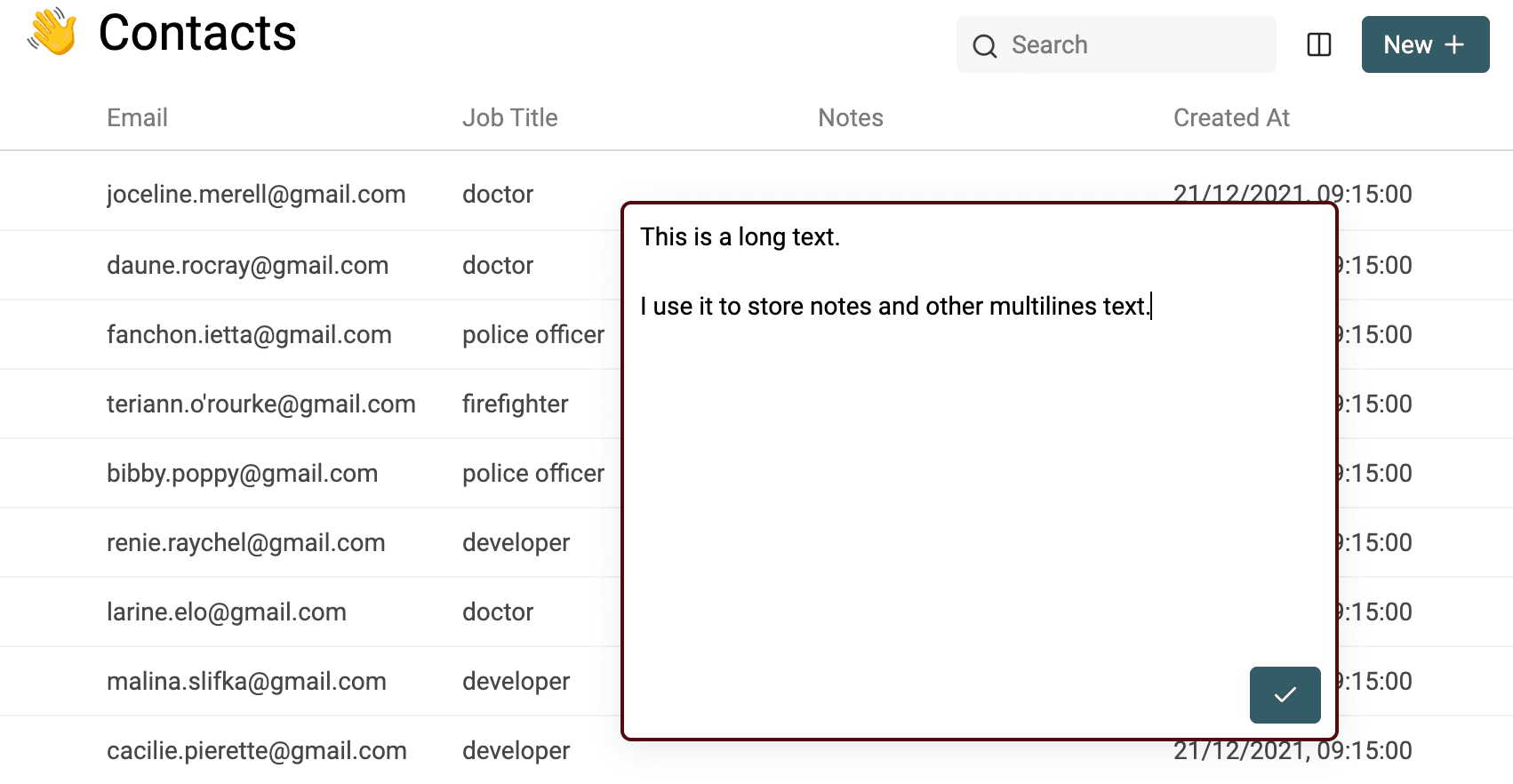1513x784 pixels.
Task: Click the New contact button
Action: coord(1424,45)
